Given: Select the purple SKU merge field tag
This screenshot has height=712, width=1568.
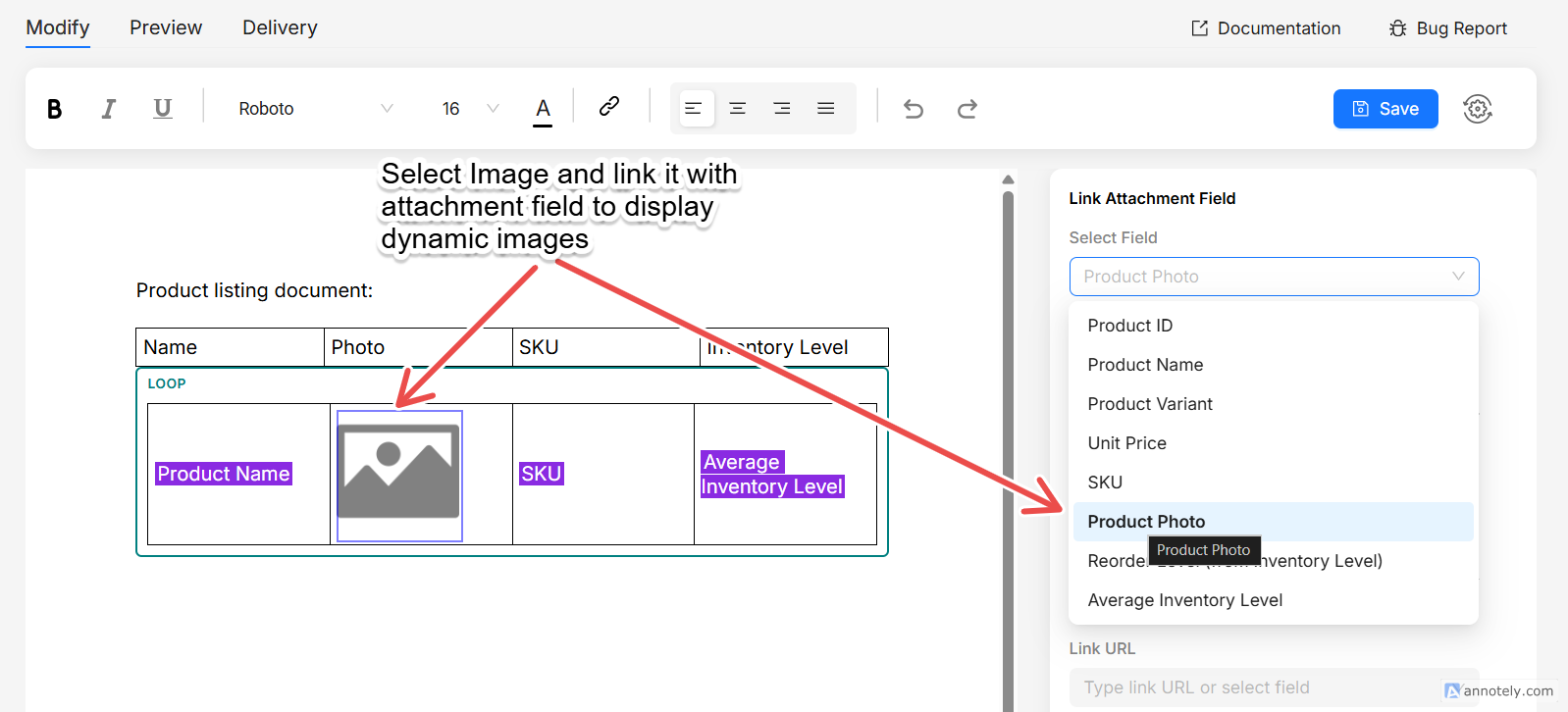Looking at the screenshot, I should click(542, 474).
